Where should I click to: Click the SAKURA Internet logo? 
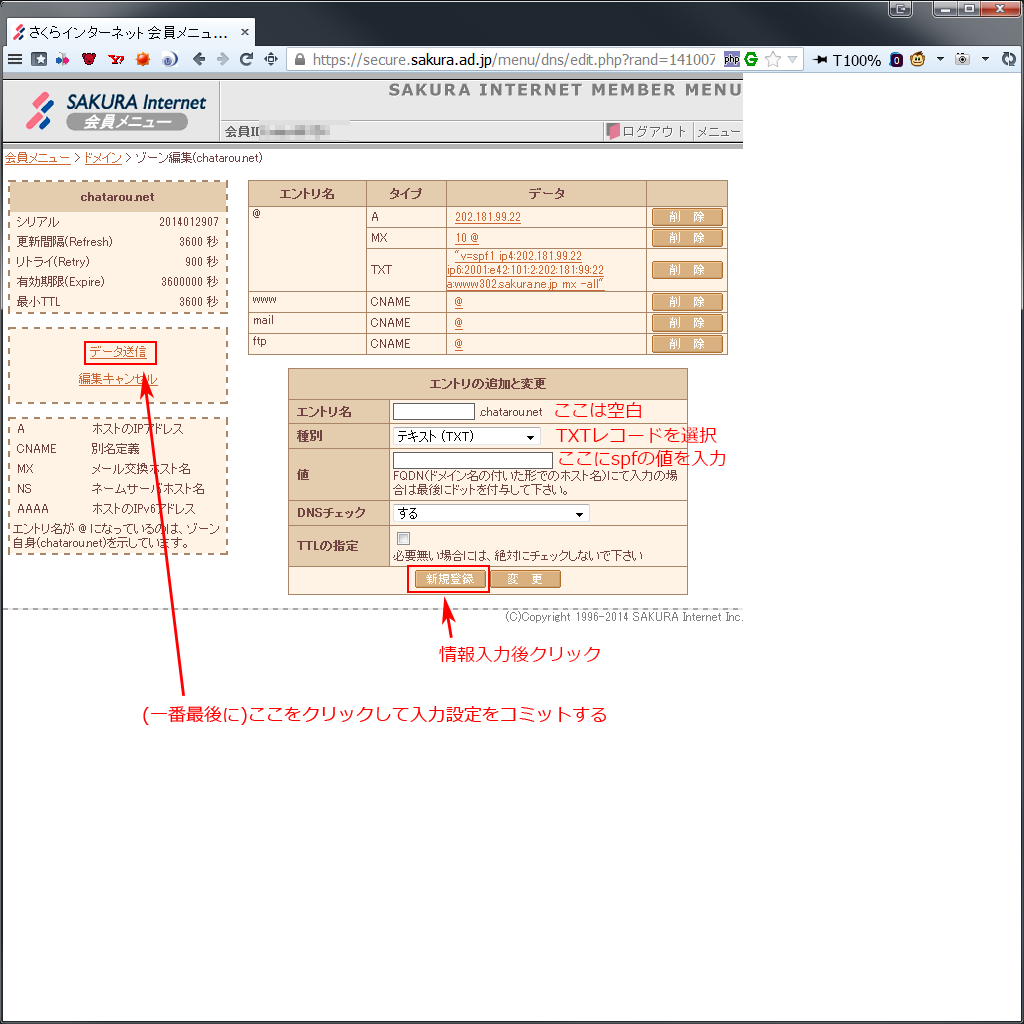(x=116, y=110)
